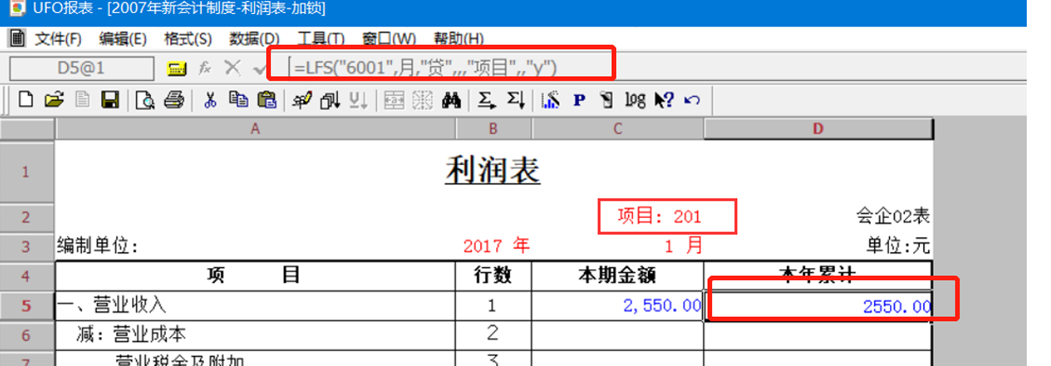Cut selection with the scissors icon
Image resolution: width=1051 pixels, height=366 pixels.
pyautogui.click(x=210, y=101)
